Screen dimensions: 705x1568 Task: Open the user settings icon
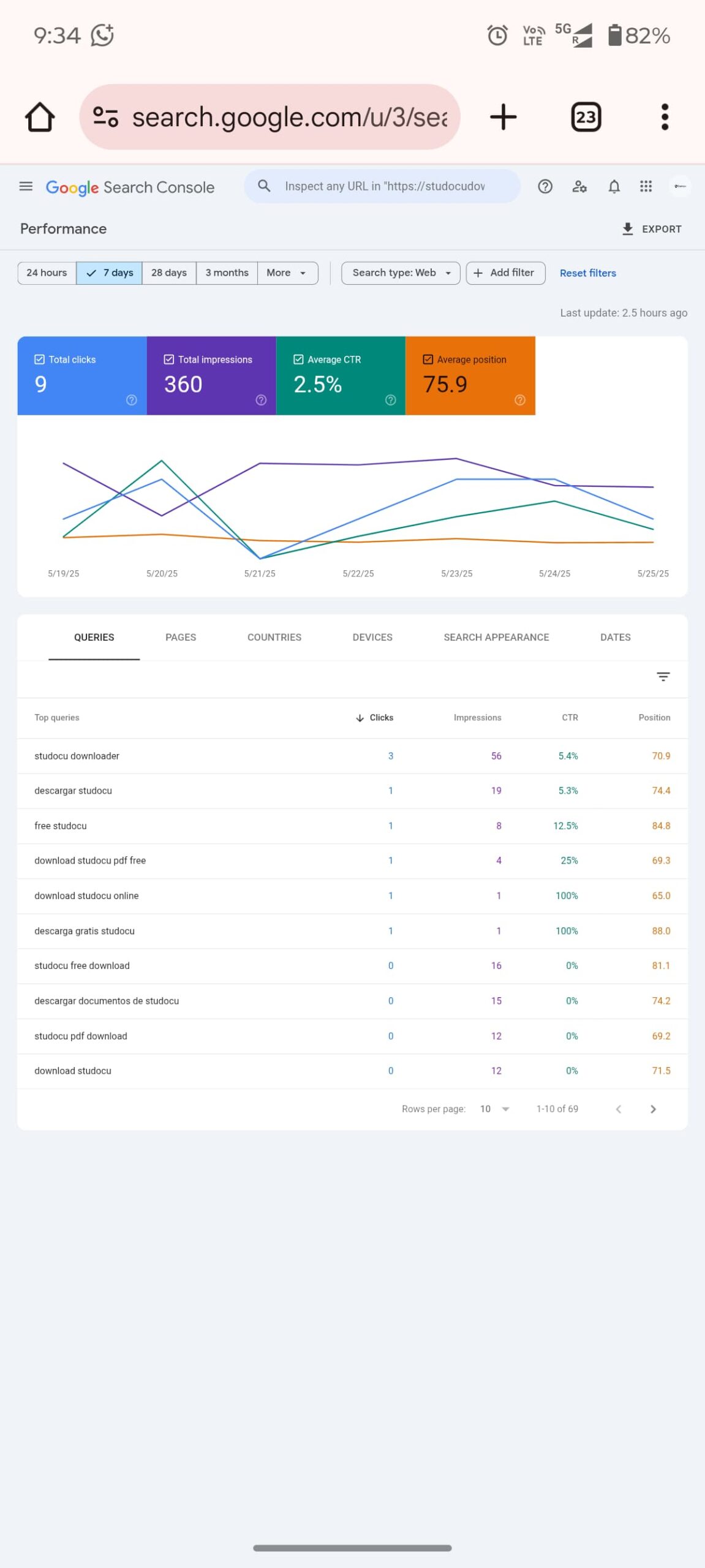point(579,186)
